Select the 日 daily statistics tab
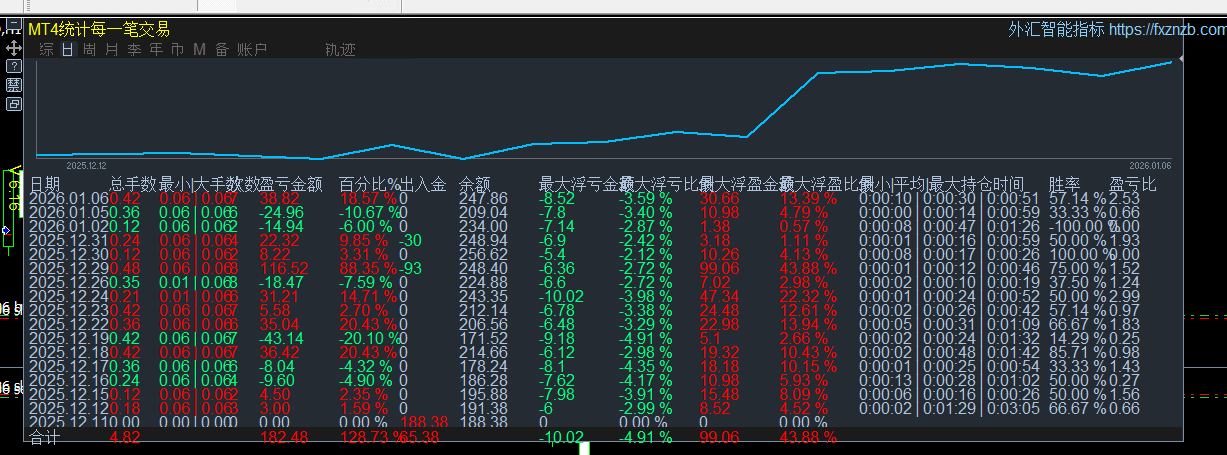 [68, 49]
